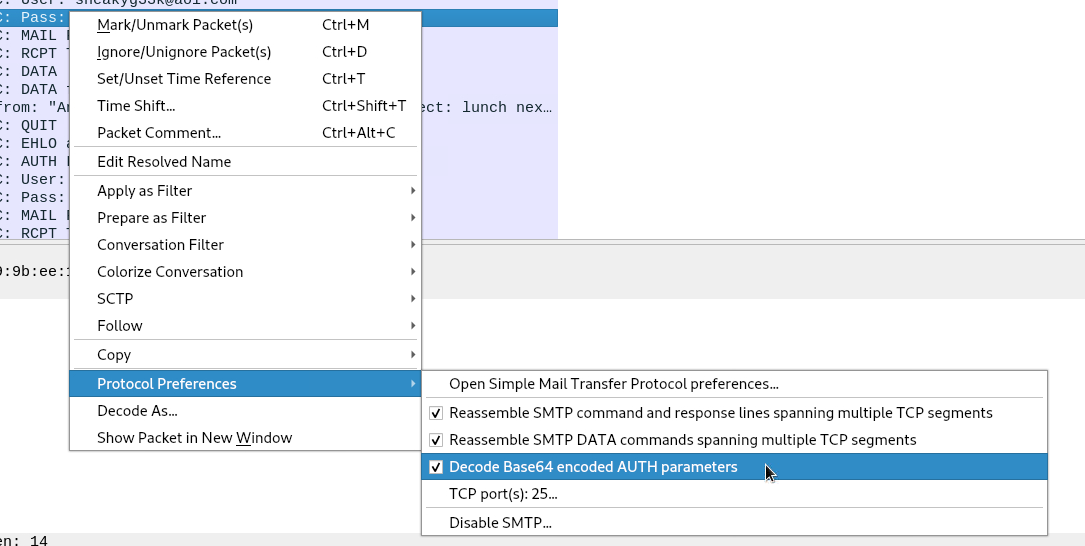Uncheck Decode Base64 encoded AUTH parameters
1085x546 pixels.
click(592, 467)
